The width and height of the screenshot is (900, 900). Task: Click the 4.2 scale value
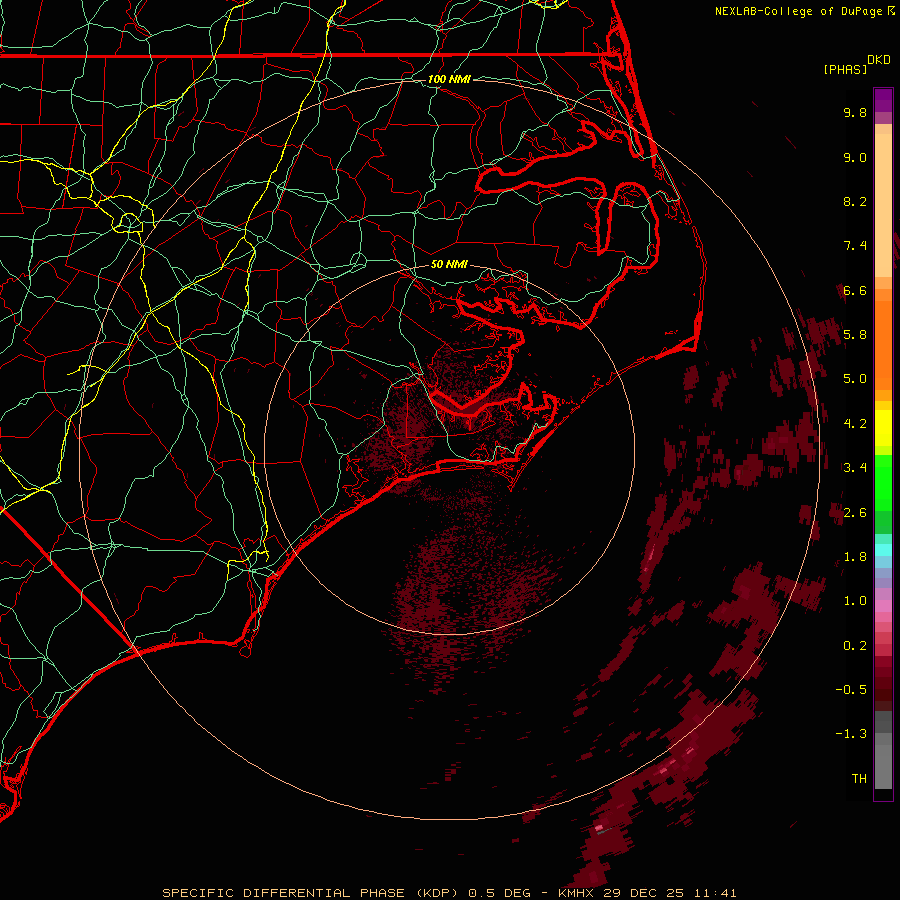point(855,424)
